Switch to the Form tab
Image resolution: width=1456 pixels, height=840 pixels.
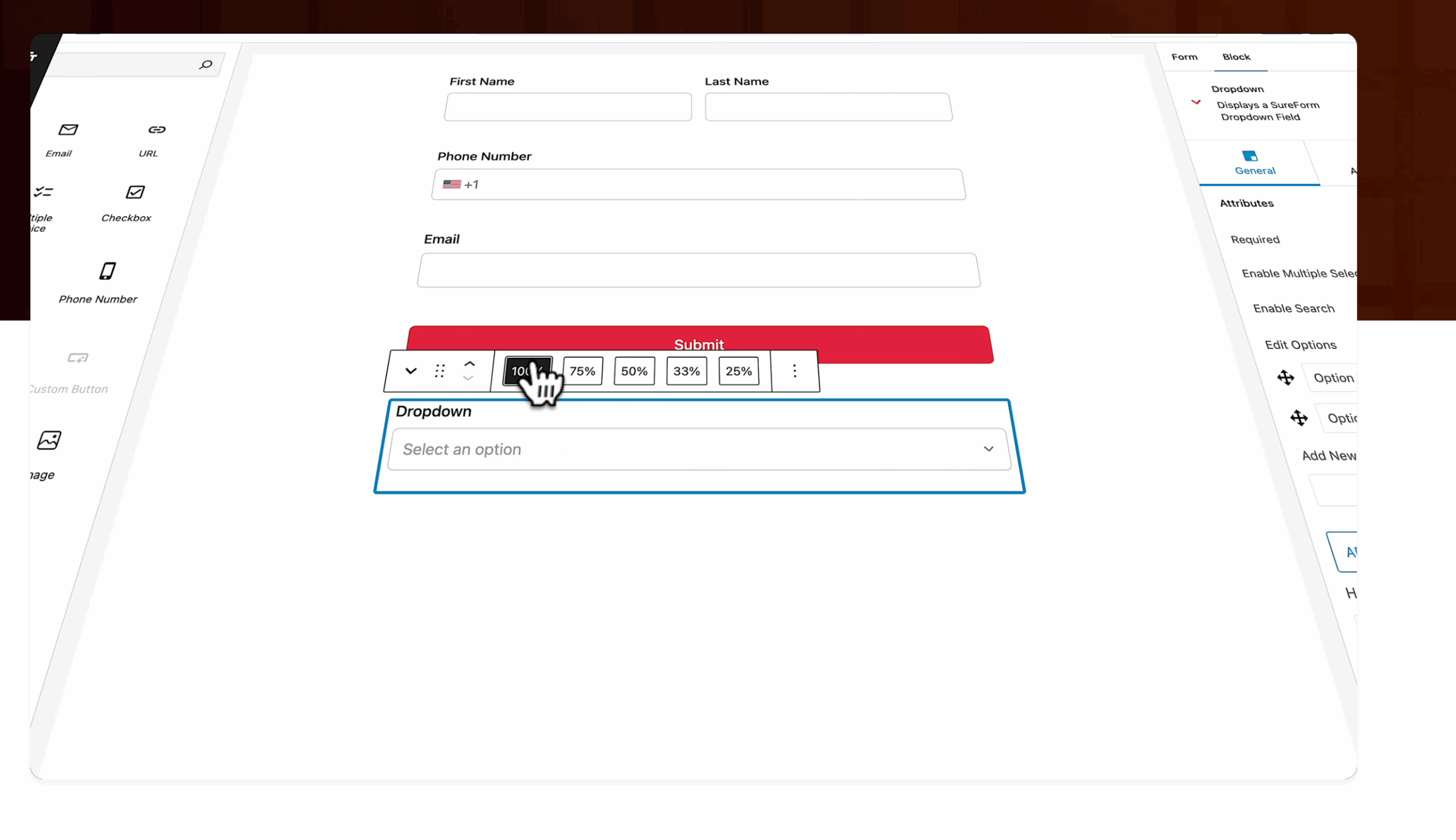[1184, 57]
